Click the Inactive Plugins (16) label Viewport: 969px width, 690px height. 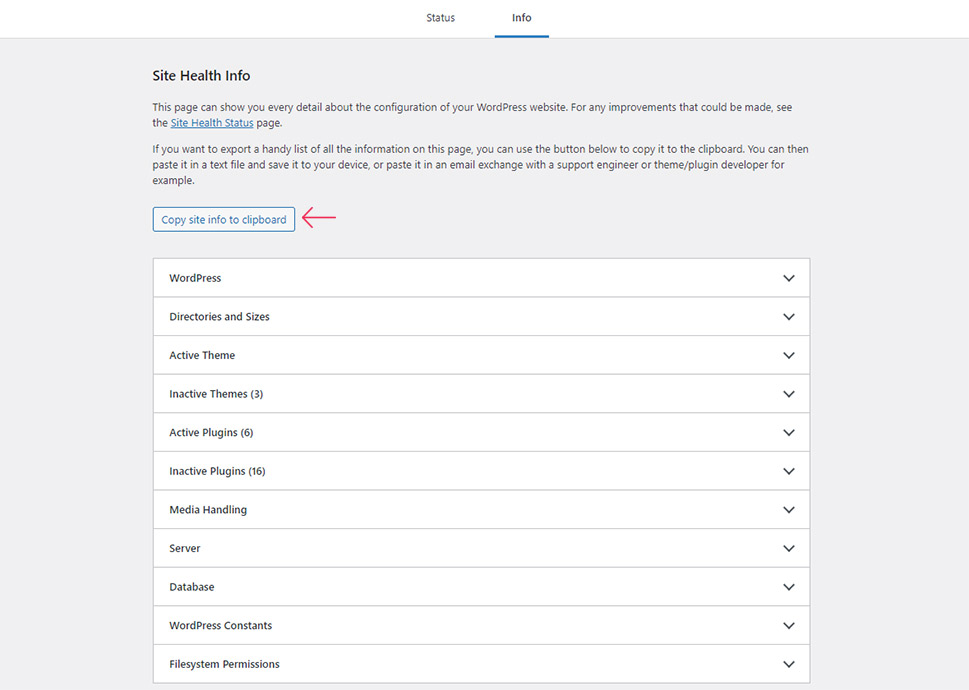(218, 471)
